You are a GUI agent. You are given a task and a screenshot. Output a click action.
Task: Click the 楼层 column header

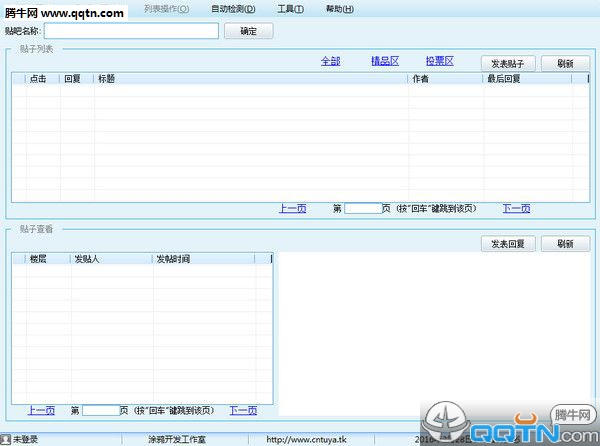tap(48, 259)
